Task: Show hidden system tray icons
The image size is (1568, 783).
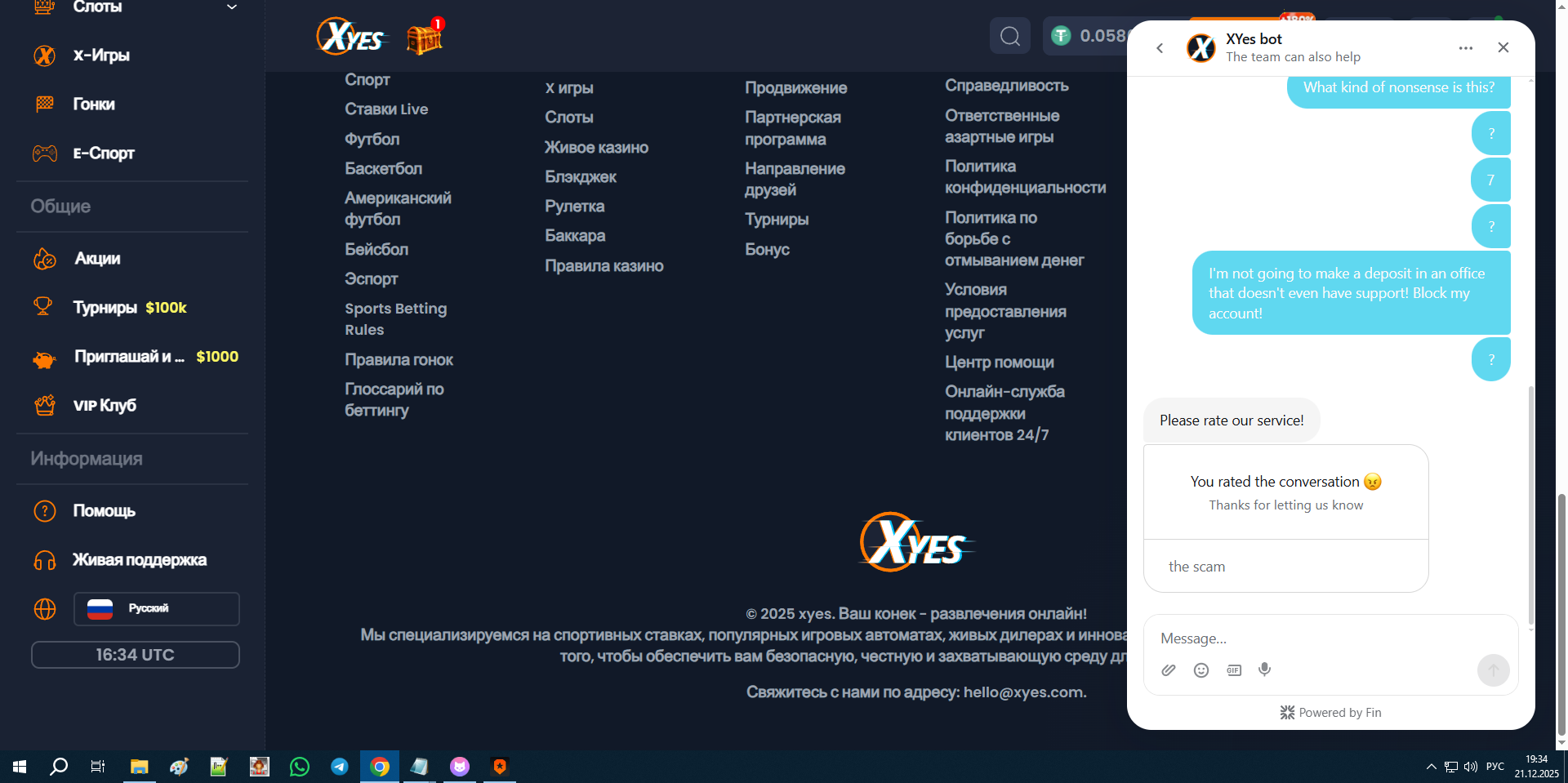Action: [1431, 767]
